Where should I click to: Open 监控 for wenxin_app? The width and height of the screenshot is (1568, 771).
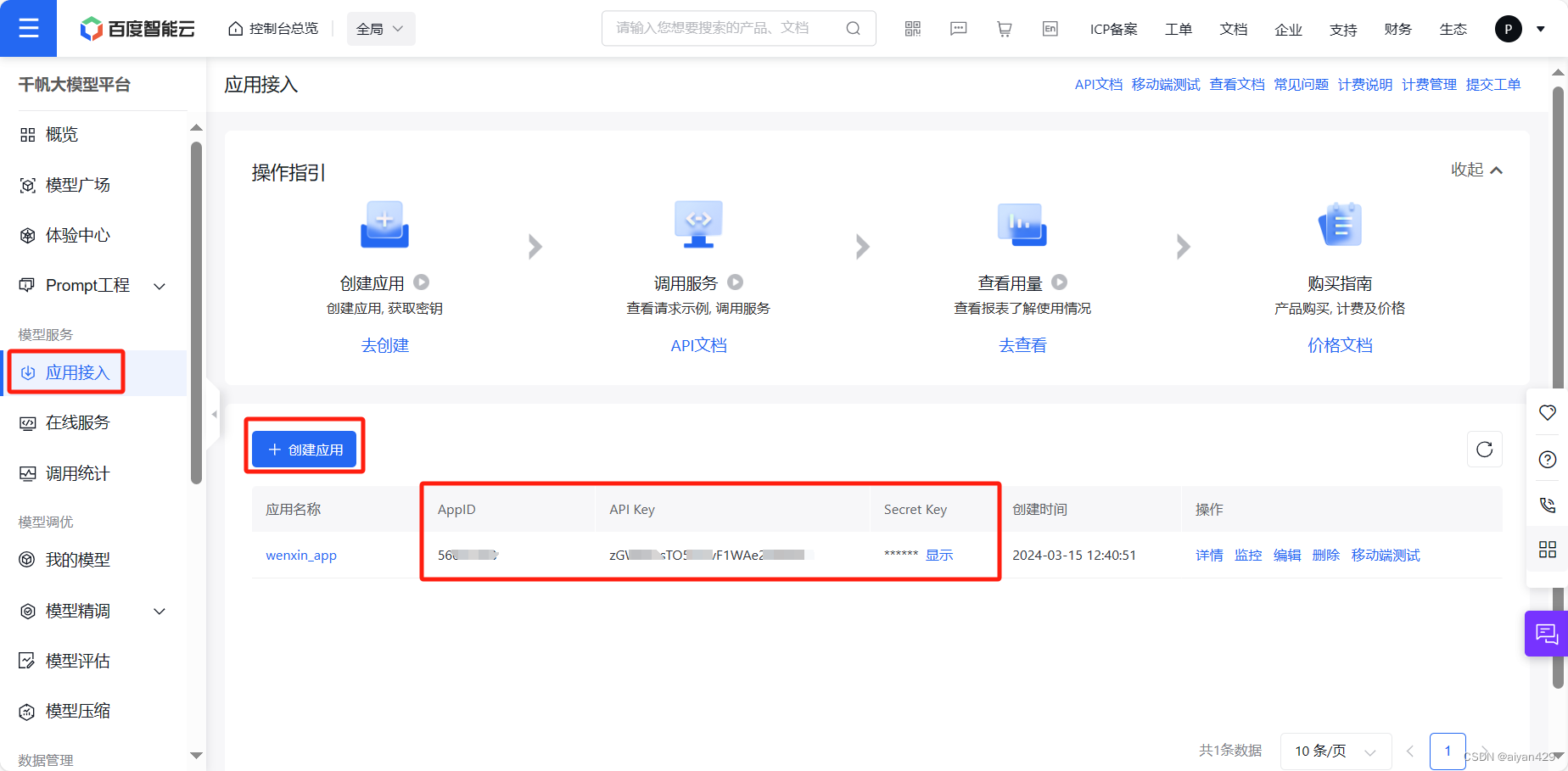point(1248,555)
